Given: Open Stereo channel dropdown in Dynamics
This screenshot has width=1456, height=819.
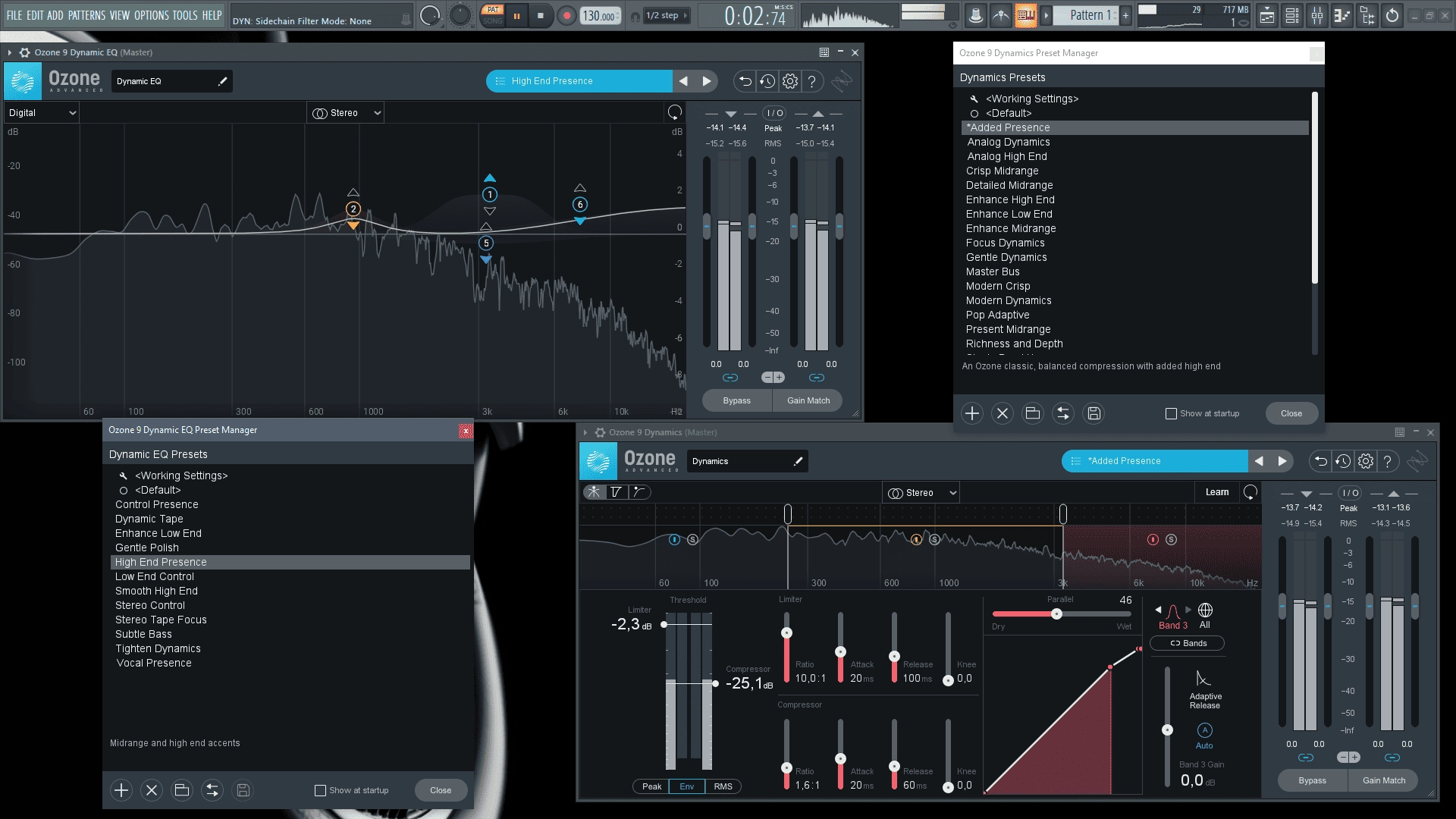Looking at the screenshot, I should point(921,493).
